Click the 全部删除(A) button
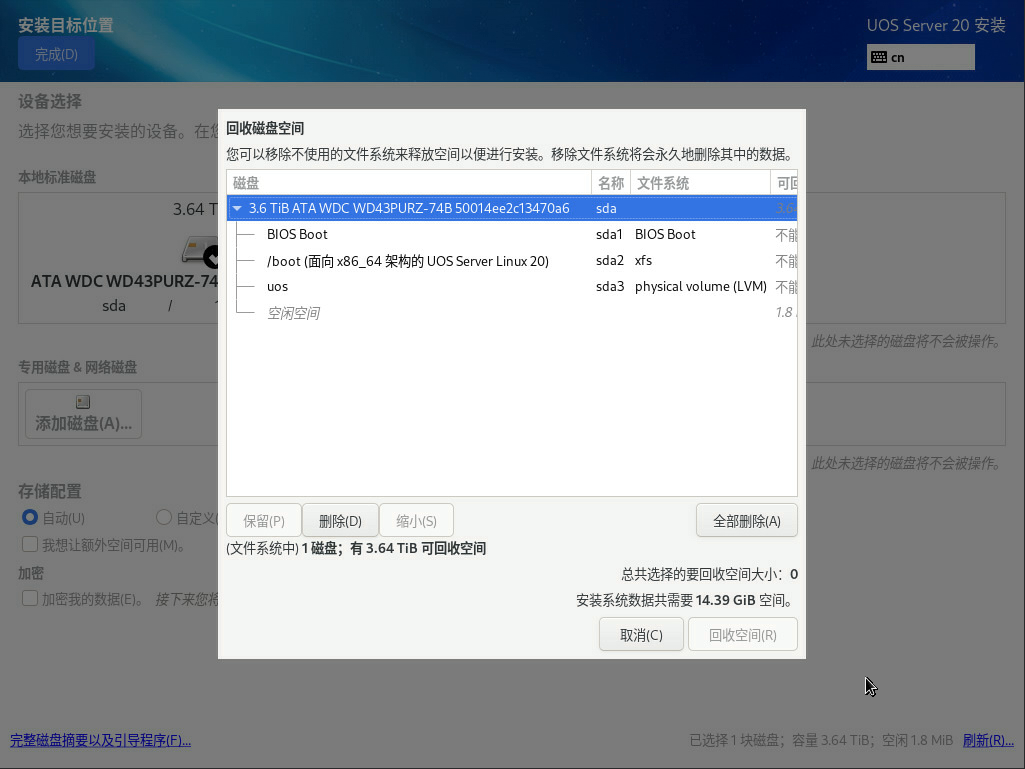The width and height of the screenshot is (1025, 769). coord(747,521)
